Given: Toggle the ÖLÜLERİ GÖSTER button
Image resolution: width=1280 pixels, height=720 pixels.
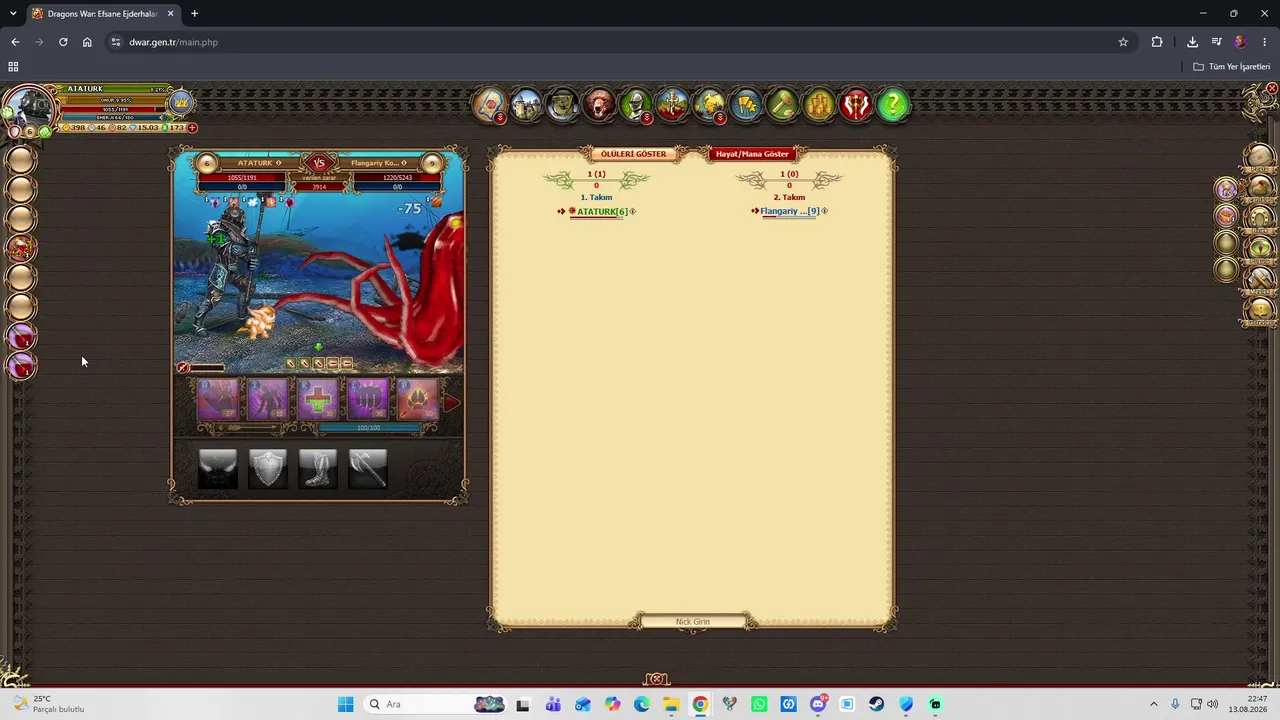Looking at the screenshot, I should pos(633,154).
